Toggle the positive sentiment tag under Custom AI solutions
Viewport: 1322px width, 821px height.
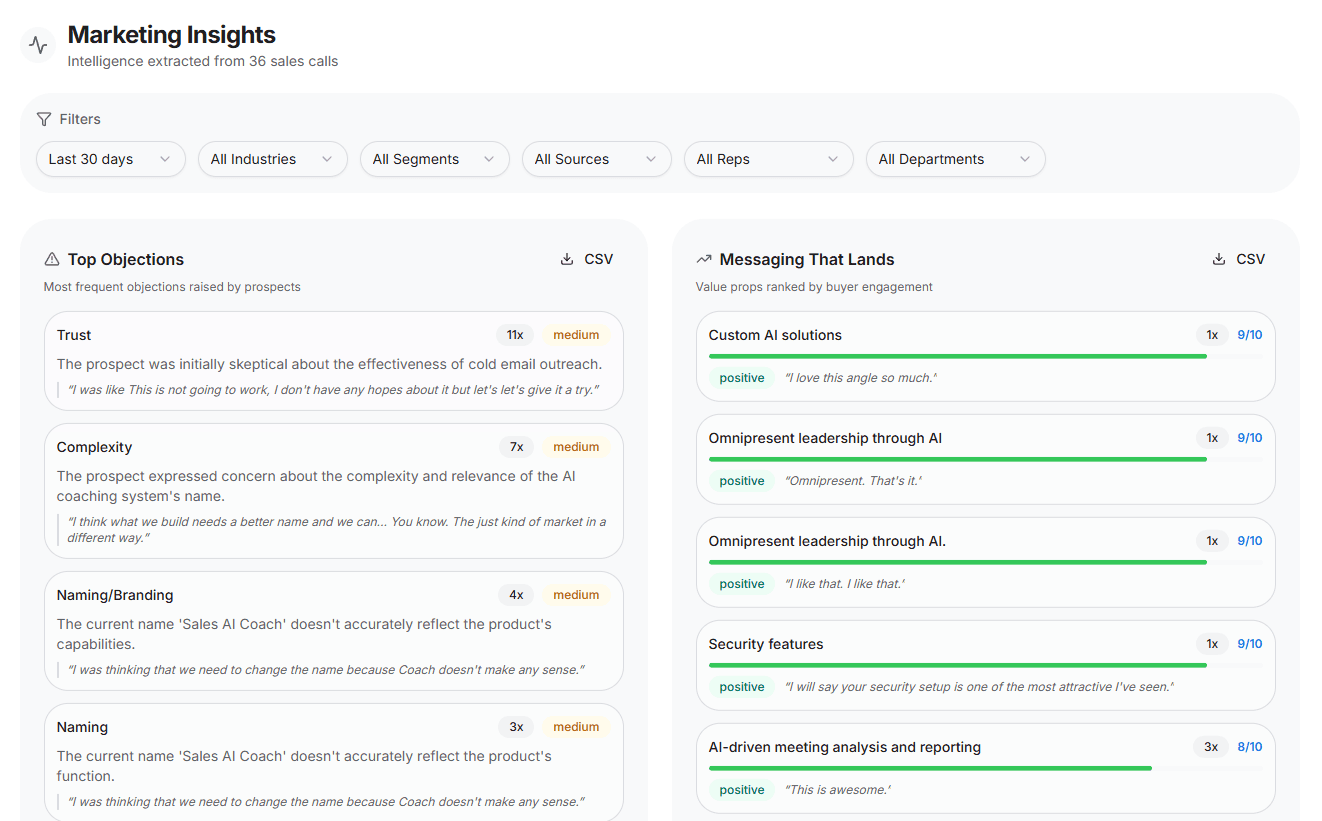click(741, 377)
